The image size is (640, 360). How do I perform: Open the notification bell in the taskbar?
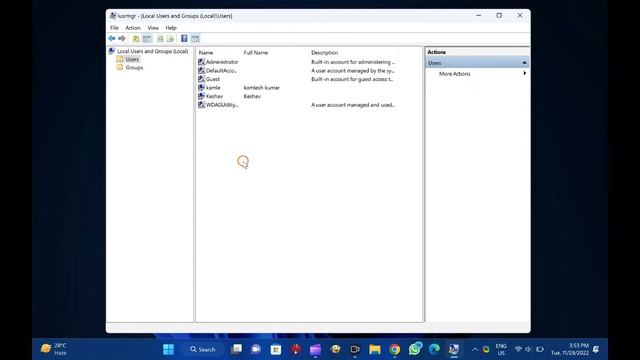pyautogui.click(x=596, y=349)
